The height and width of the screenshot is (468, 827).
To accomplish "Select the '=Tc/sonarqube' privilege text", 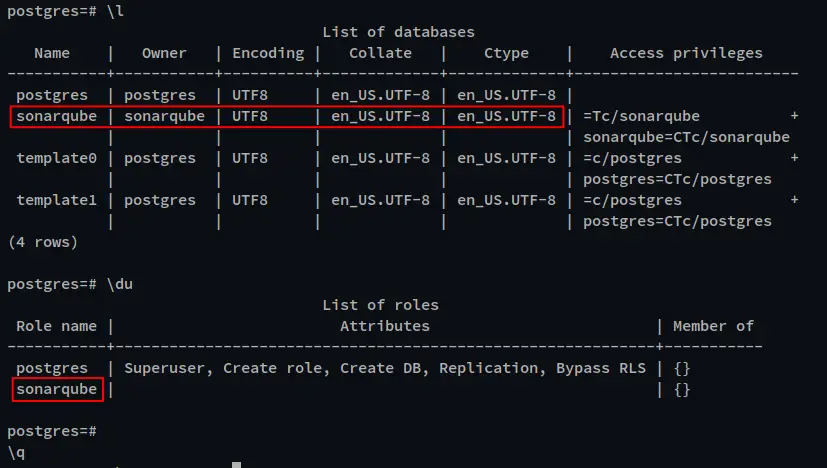I will (x=641, y=117).
